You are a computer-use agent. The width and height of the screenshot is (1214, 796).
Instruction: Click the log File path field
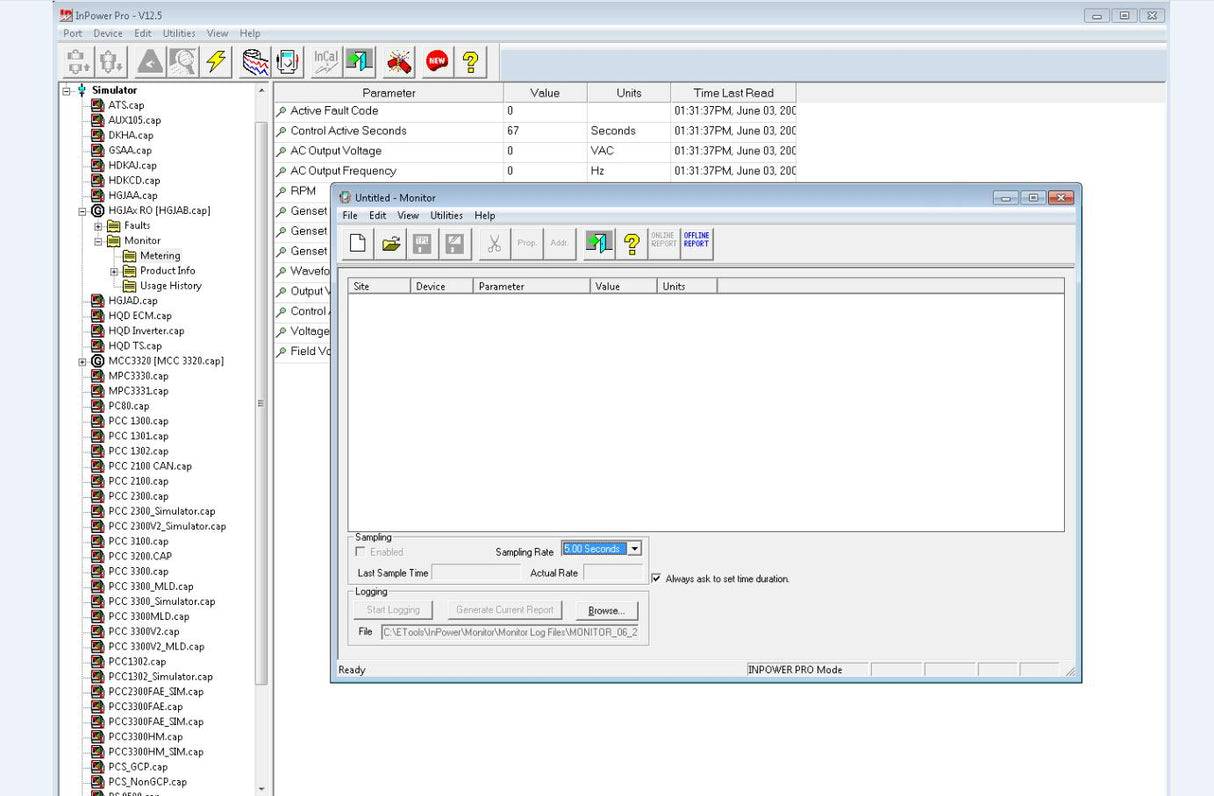[510, 632]
